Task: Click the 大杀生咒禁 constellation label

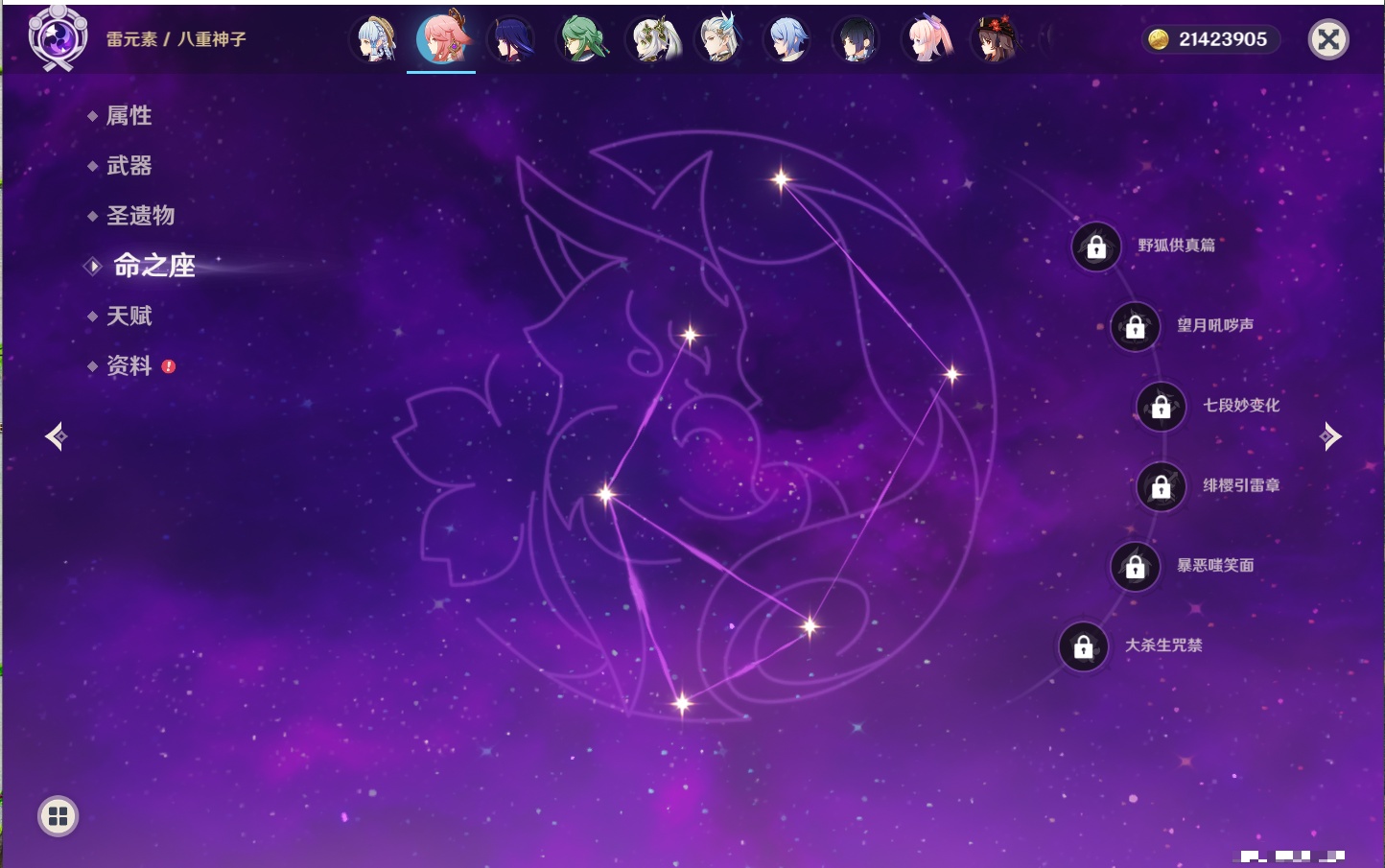Action: (1163, 645)
